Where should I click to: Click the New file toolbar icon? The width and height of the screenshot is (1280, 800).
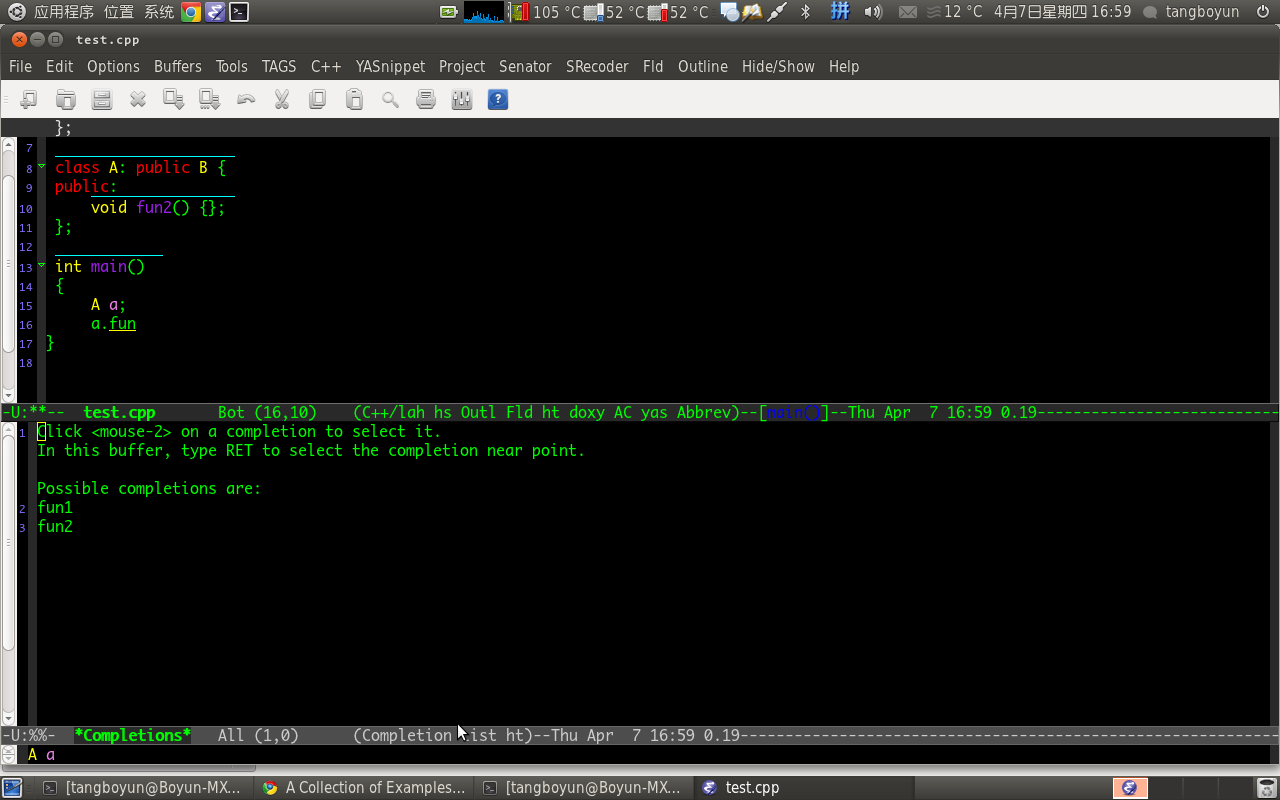(29, 99)
